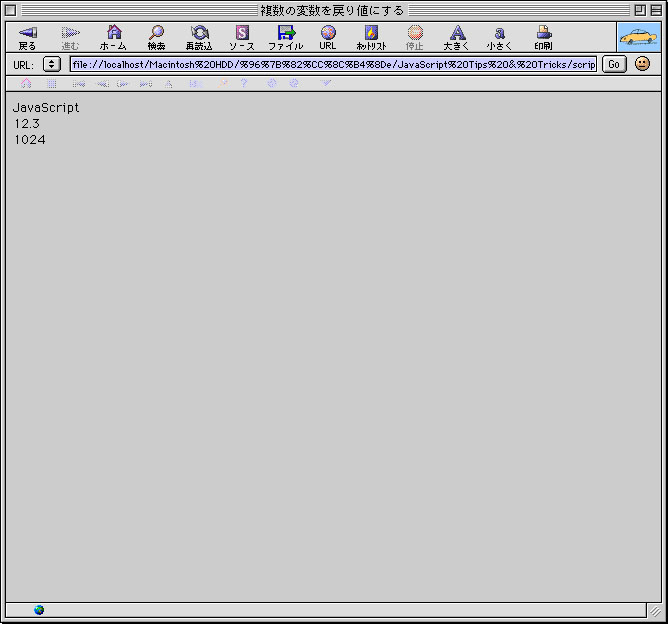Click the window resize grip corner
The image size is (668, 624).
pyautogui.click(x=655, y=612)
